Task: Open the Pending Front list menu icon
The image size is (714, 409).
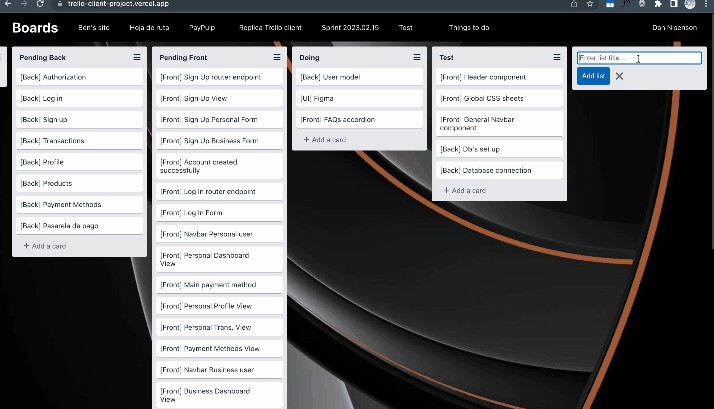Action: 277,58
